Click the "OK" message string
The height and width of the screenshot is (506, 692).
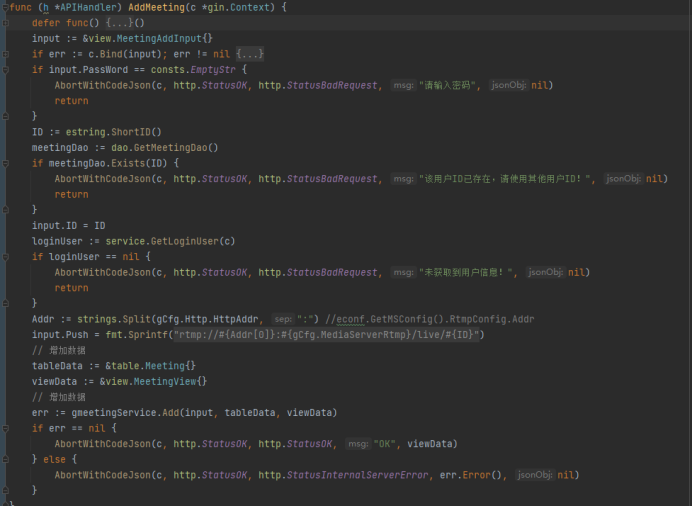[x=384, y=444]
